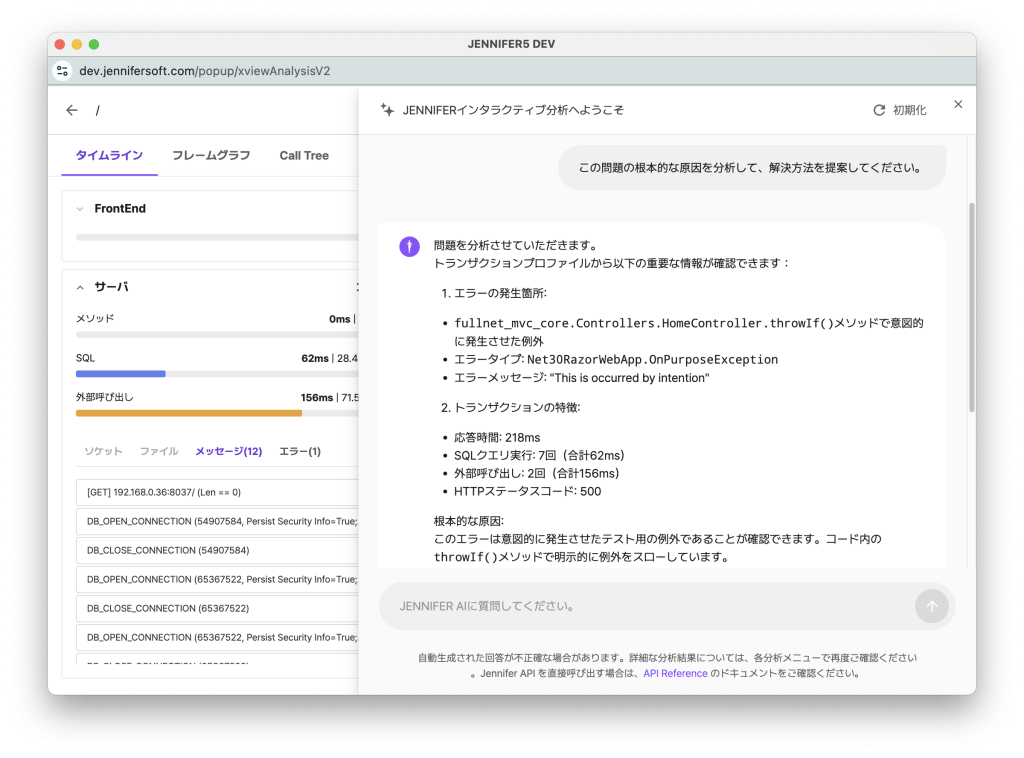This screenshot has height=758, width=1024.
Task: Collapse the サーバ section
Action: (x=80, y=287)
